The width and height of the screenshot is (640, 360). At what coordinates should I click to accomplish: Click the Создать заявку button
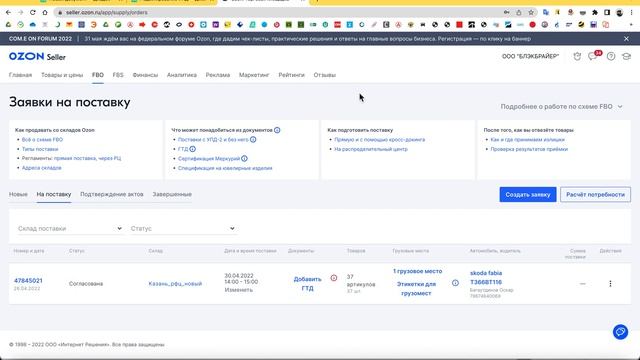coord(528,195)
